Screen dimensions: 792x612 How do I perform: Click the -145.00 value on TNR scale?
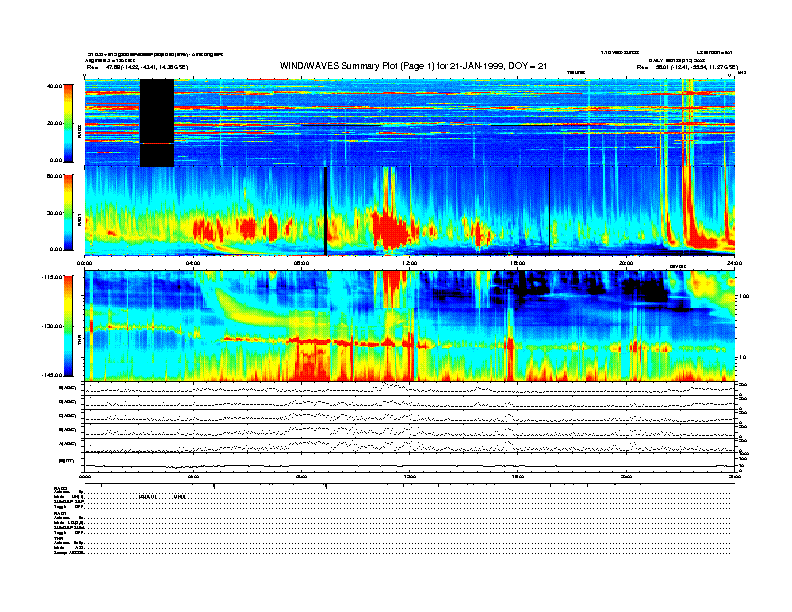tap(49, 375)
